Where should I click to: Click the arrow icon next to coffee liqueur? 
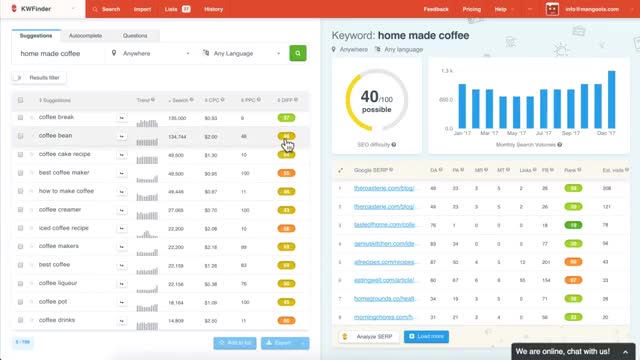click(121, 284)
